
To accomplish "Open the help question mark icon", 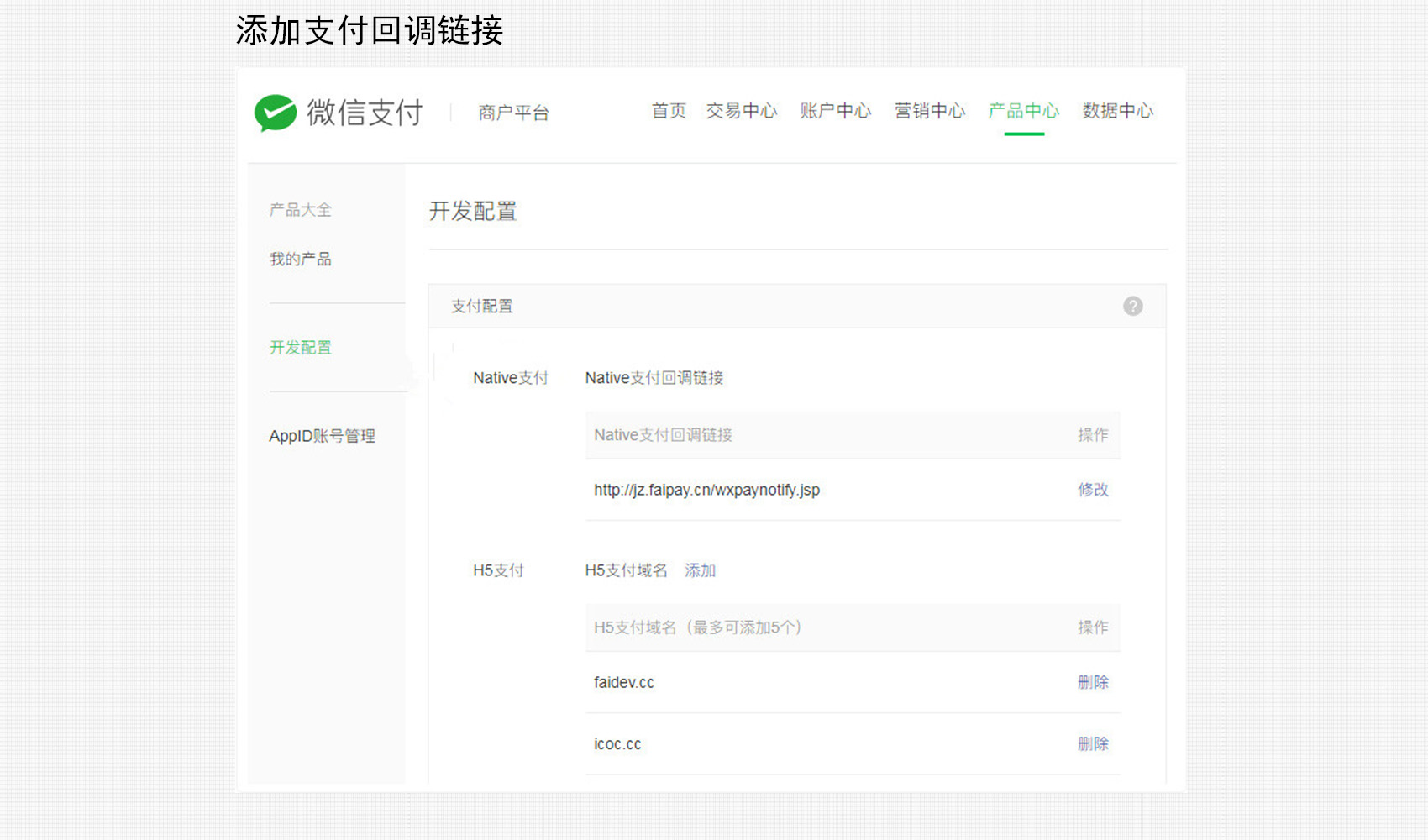I will pos(1132,306).
